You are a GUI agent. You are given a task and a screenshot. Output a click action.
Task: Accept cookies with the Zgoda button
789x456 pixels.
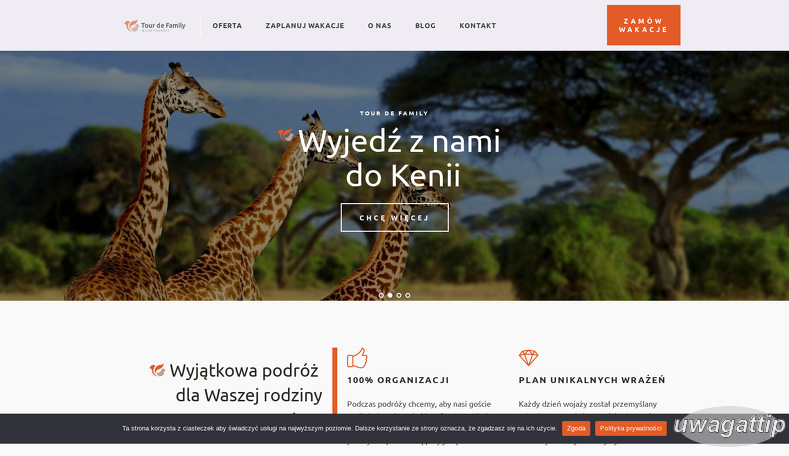pos(576,428)
